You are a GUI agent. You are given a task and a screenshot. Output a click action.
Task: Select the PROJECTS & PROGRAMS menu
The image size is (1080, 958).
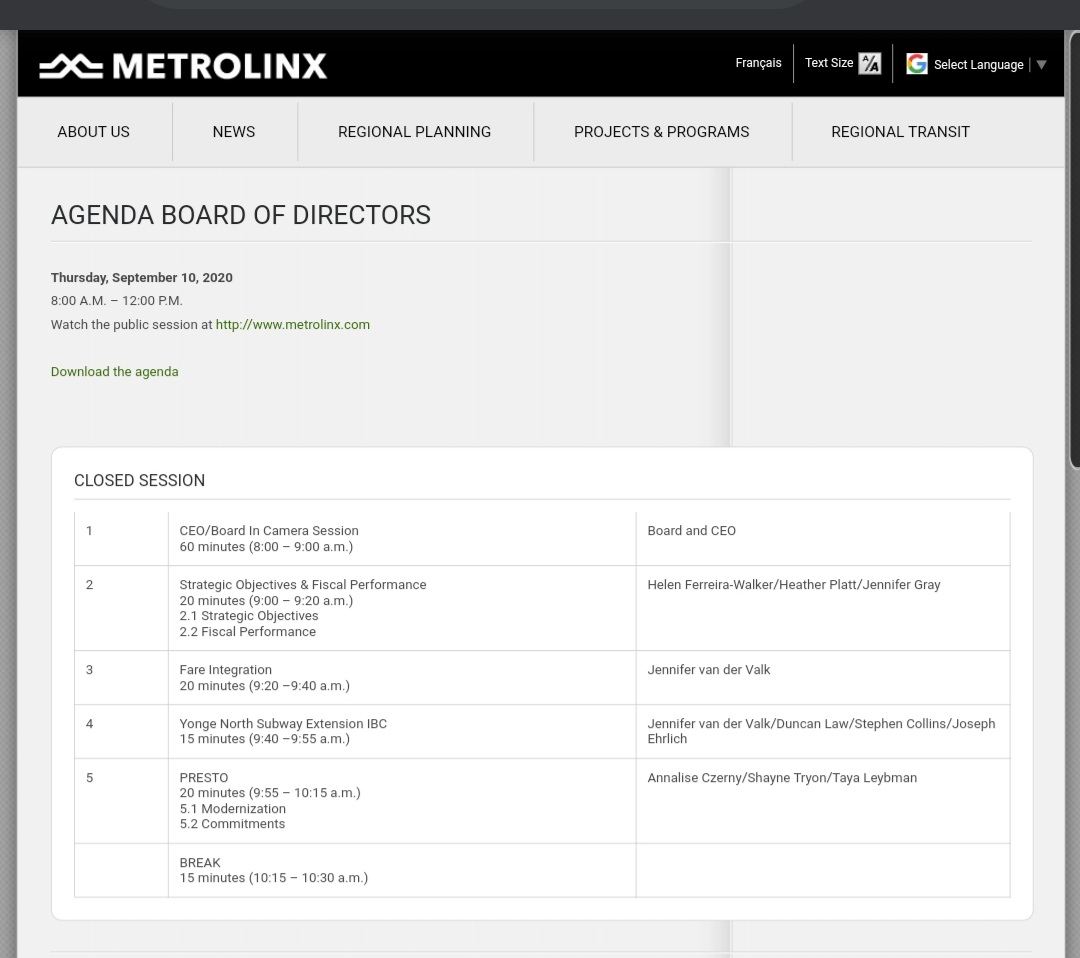click(661, 132)
